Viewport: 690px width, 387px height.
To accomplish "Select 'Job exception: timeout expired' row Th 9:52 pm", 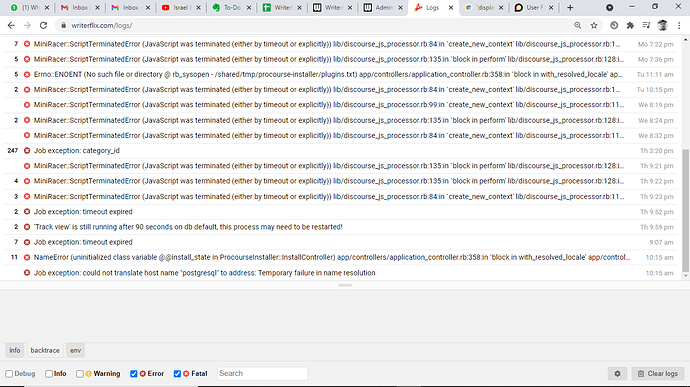I will (x=340, y=212).
